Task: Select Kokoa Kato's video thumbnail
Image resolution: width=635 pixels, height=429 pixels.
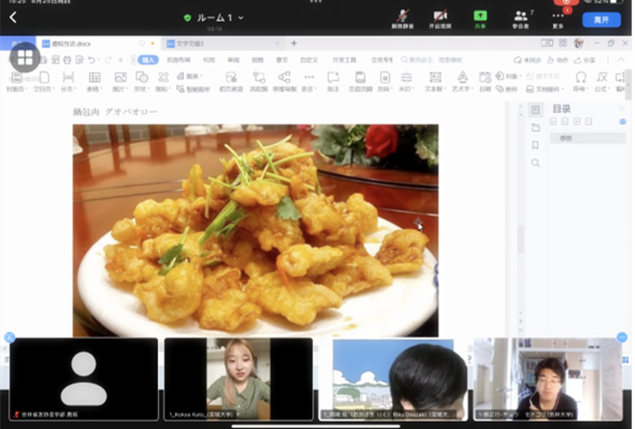Action: pyautogui.click(x=238, y=378)
